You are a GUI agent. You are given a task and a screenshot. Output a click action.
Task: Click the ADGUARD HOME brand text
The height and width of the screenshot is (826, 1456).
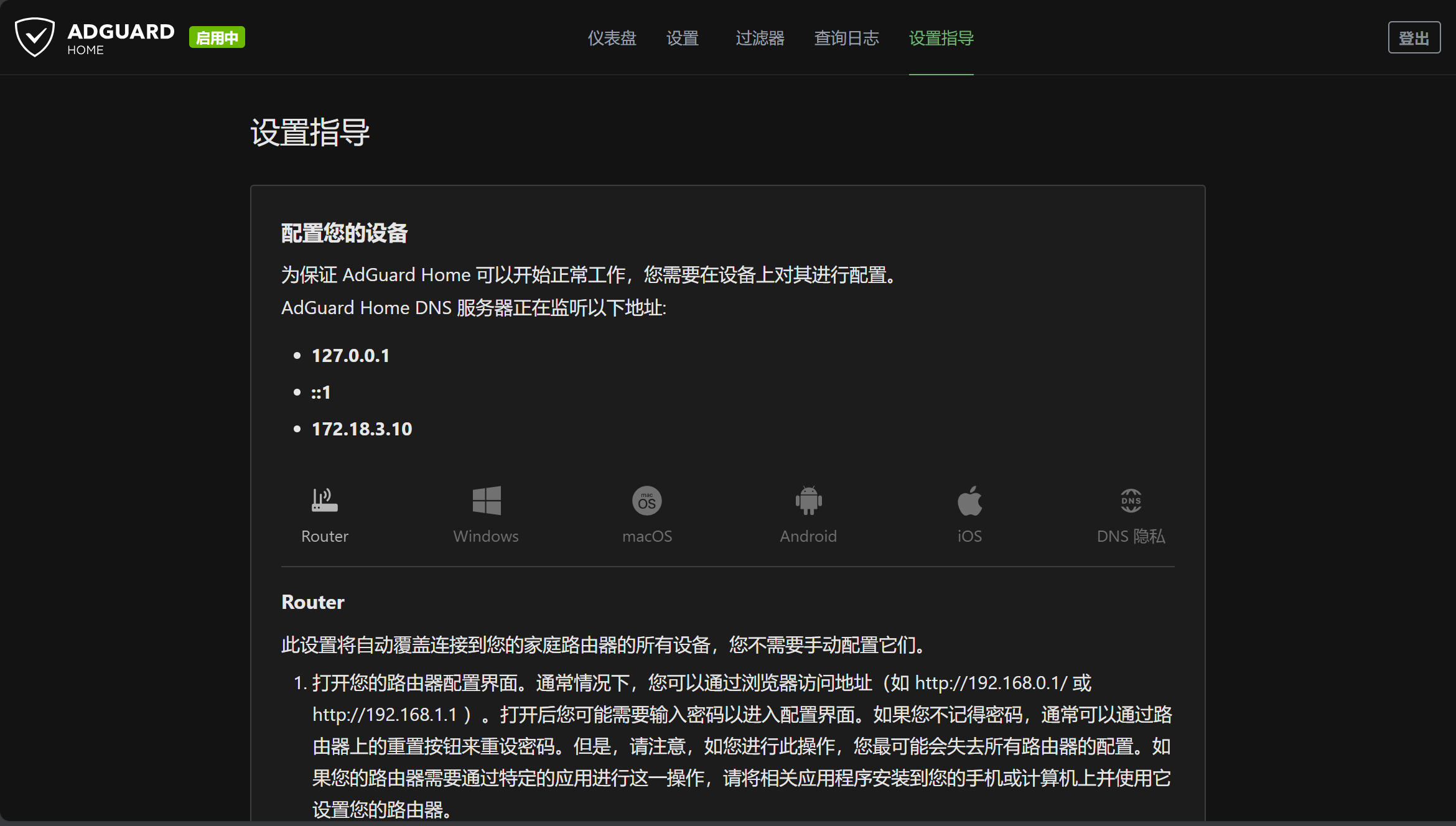click(x=121, y=38)
